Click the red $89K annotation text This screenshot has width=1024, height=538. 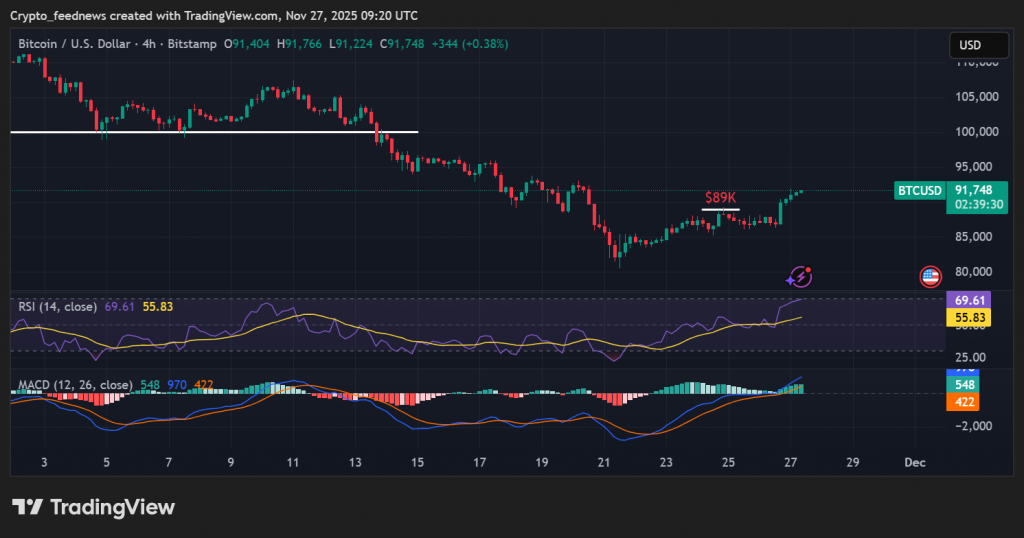pos(720,197)
